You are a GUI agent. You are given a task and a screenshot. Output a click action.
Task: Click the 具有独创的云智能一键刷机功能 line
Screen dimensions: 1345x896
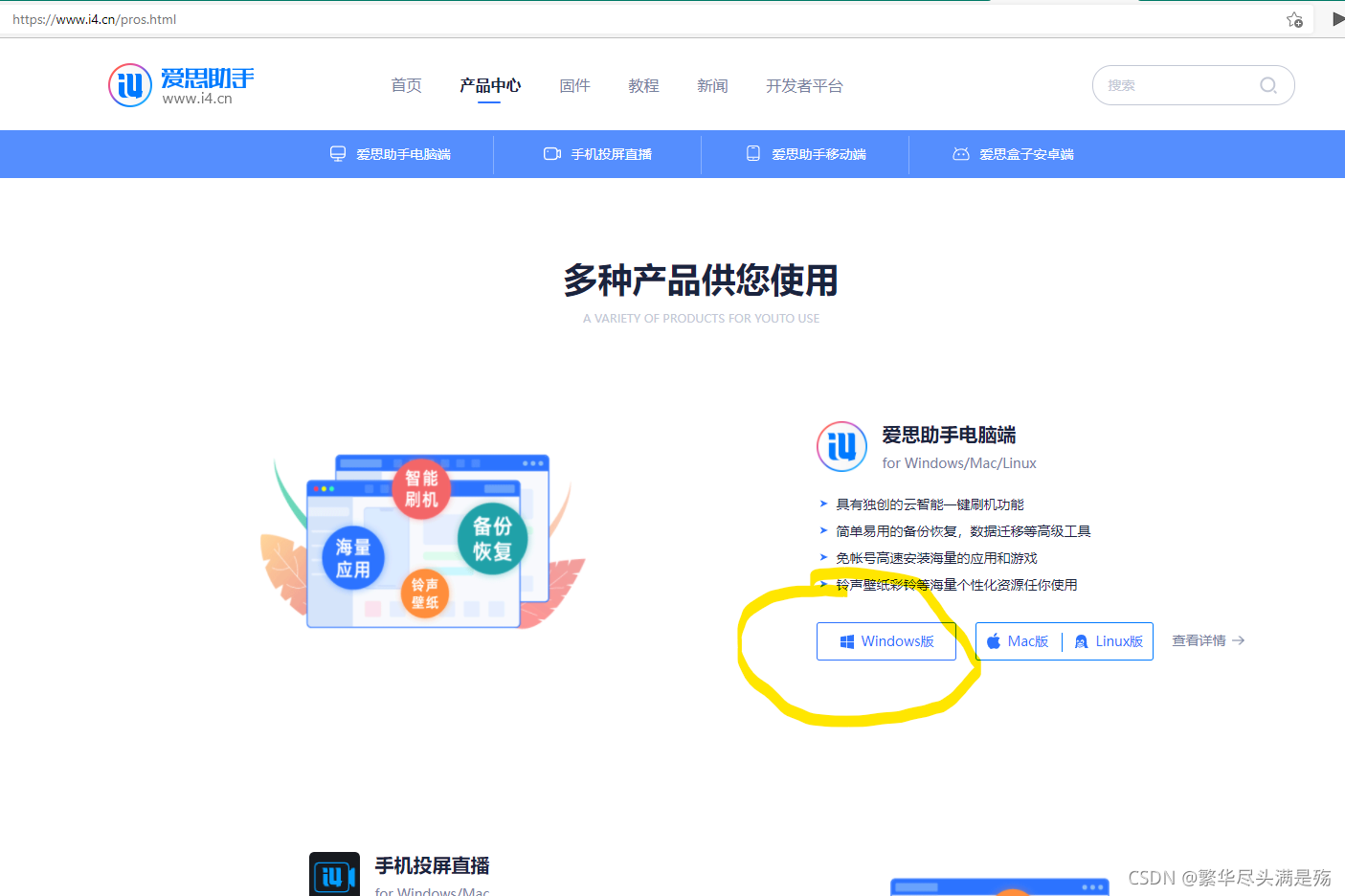click(x=930, y=504)
